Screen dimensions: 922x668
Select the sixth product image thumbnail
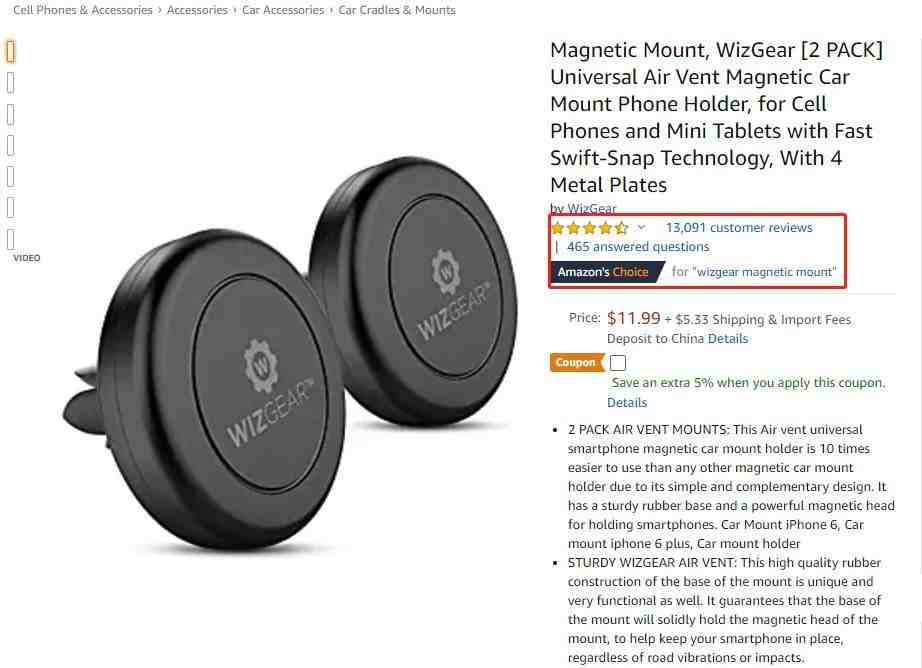pyautogui.click(x=11, y=208)
